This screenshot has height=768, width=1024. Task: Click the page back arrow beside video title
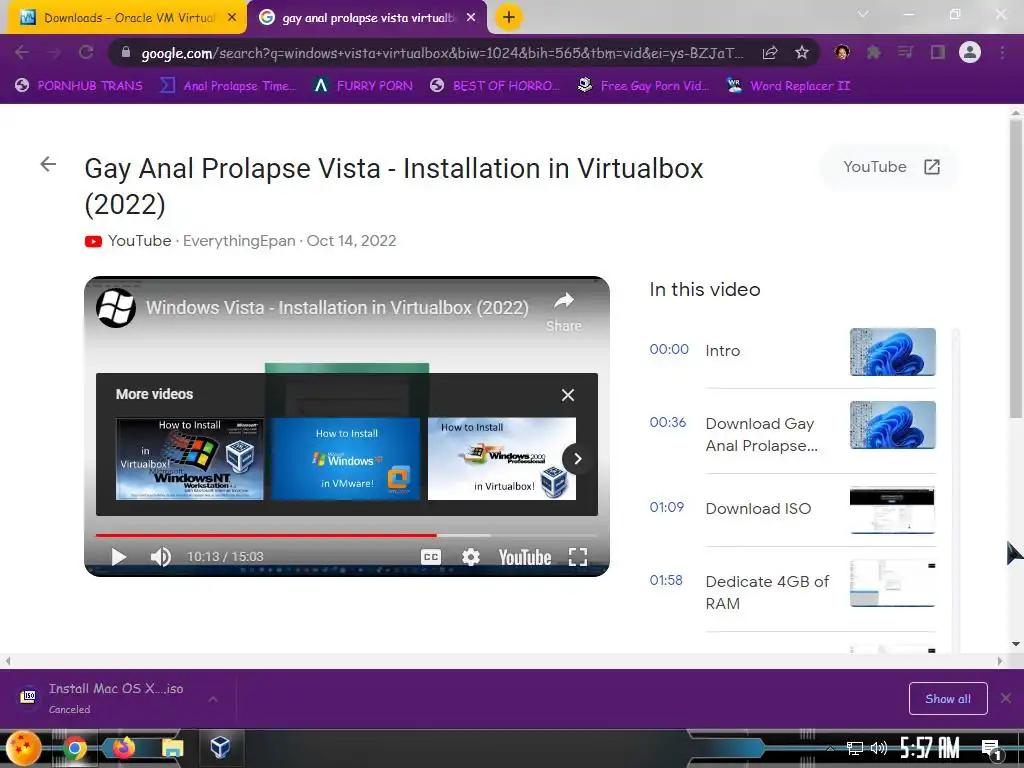(48, 164)
